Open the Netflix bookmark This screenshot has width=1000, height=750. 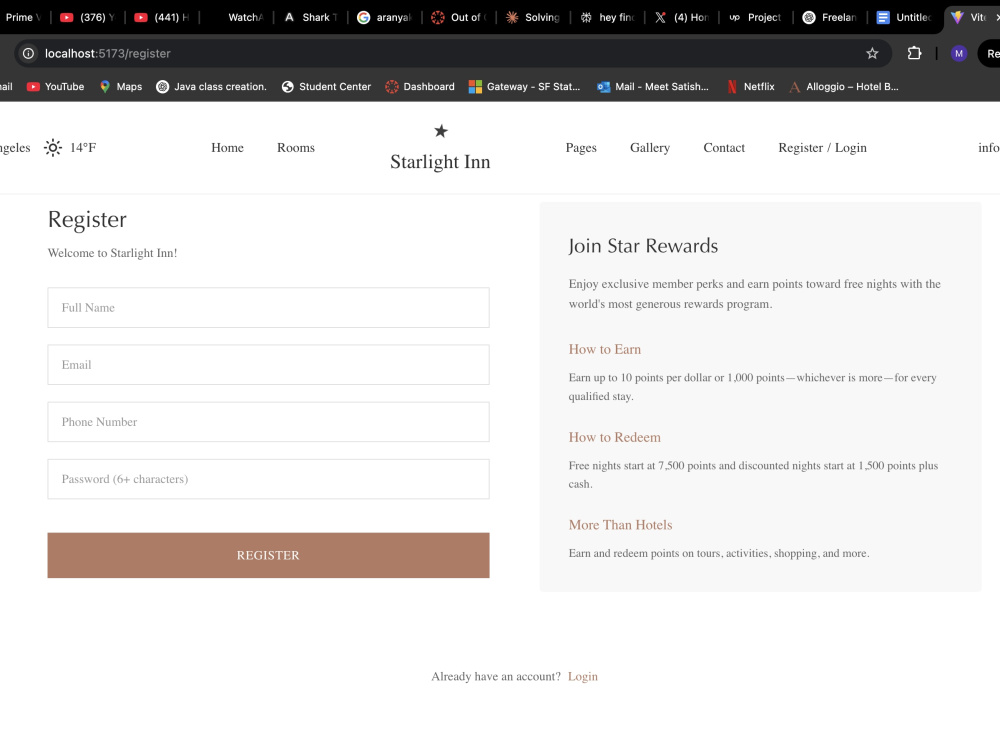tap(751, 87)
